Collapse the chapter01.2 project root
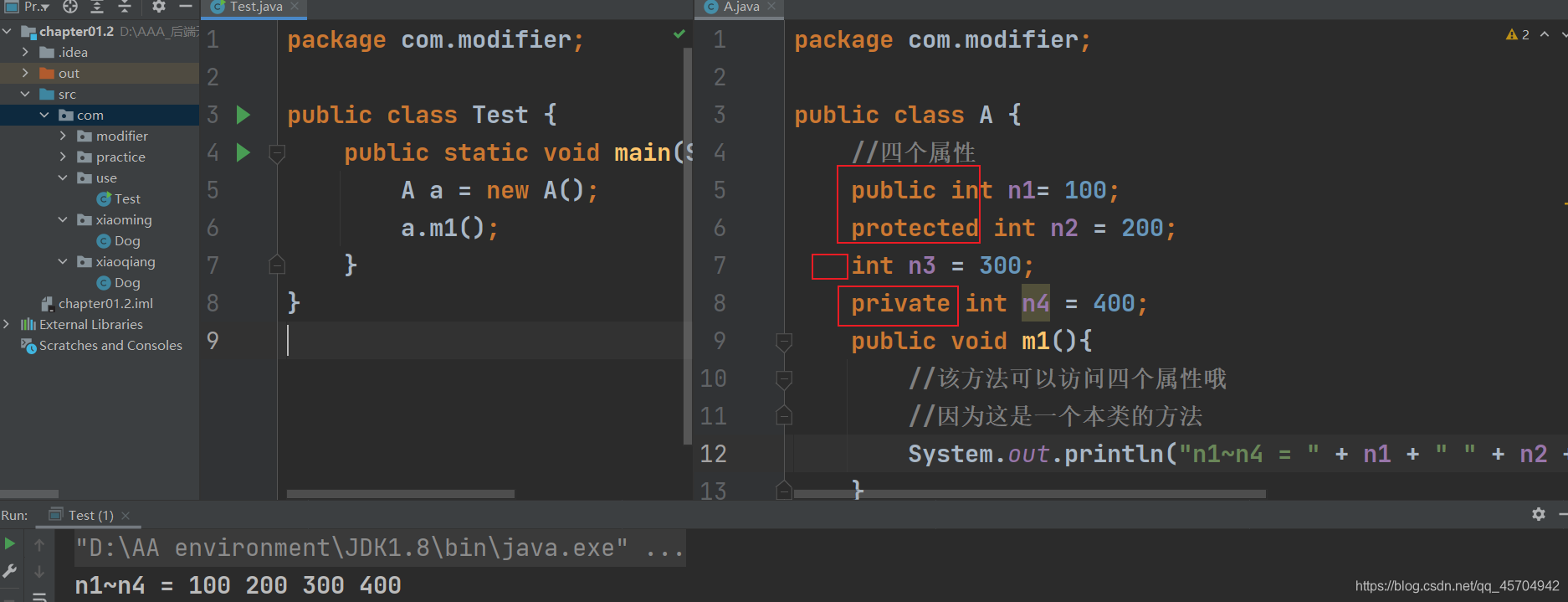1568x602 pixels. coord(8,32)
